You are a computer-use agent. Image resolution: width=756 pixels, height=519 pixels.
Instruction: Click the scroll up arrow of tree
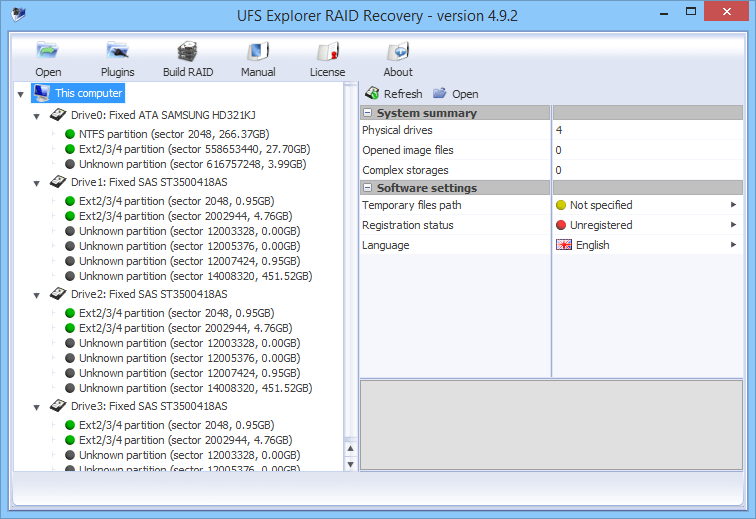click(351, 449)
